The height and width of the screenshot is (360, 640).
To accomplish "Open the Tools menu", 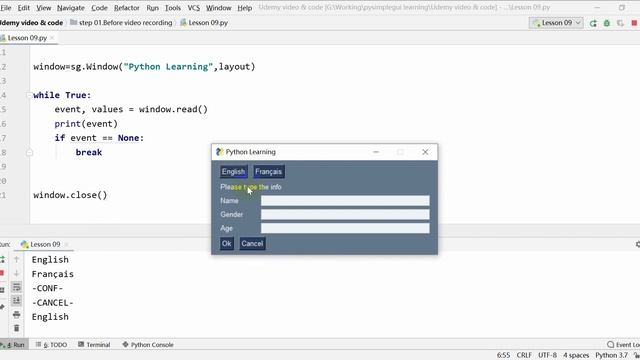I will point(173,8).
